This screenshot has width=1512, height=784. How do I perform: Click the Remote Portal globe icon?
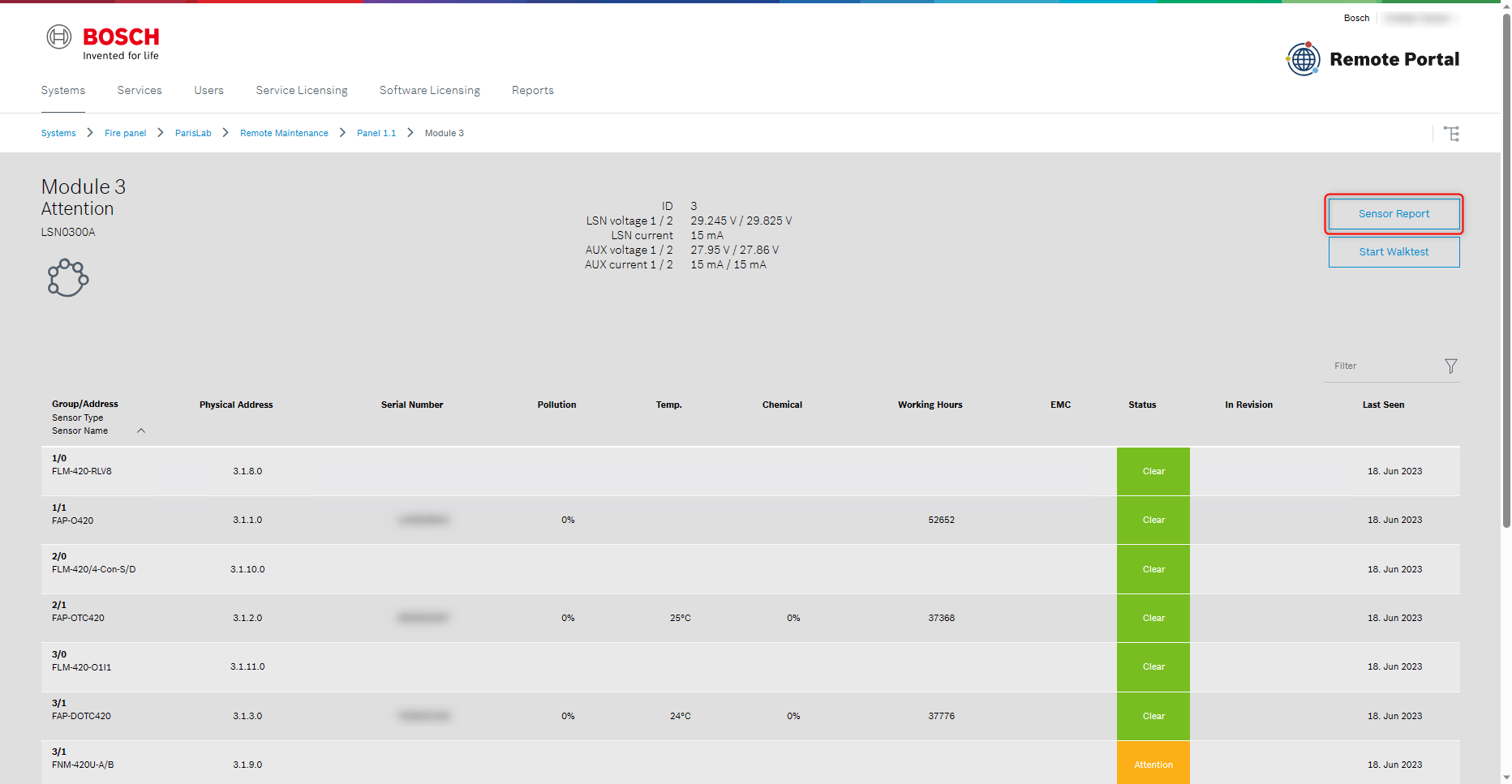click(1303, 59)
